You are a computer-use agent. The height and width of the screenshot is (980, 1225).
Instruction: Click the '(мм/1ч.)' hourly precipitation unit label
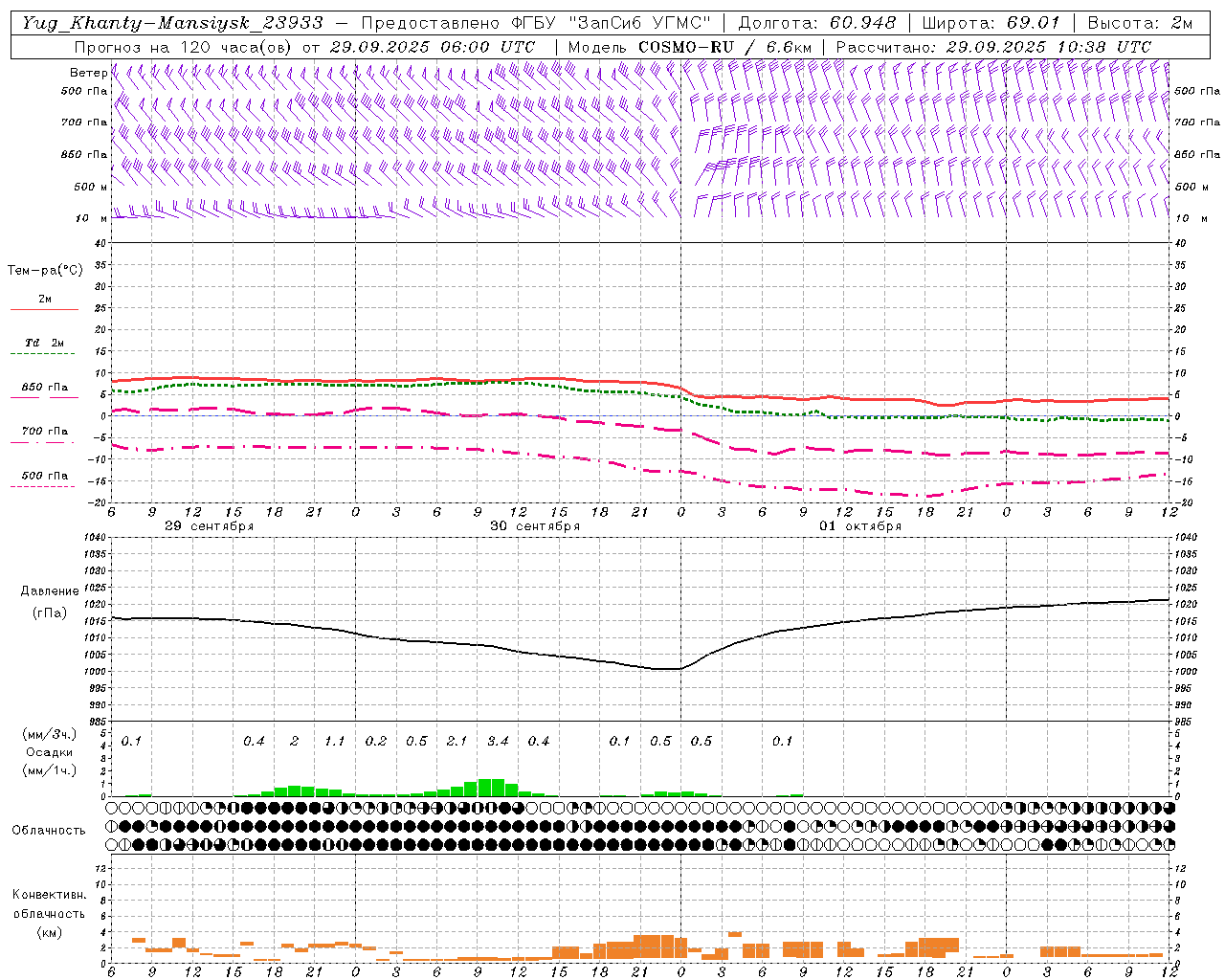click(50, 770)
